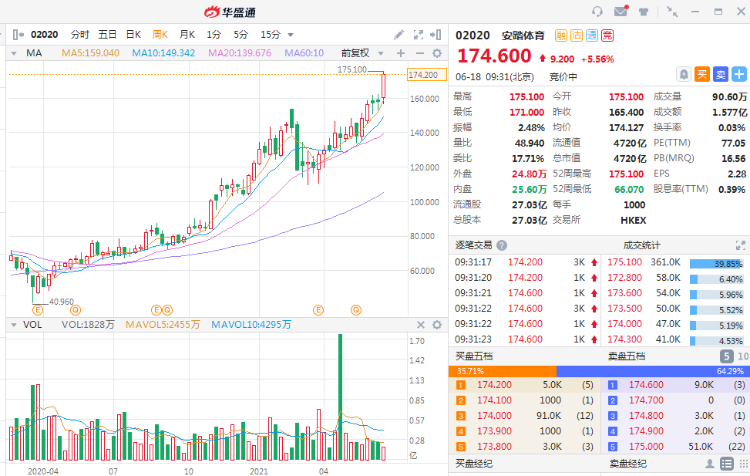The image size is (750, 476).
Task: Open the messages envelope icon
Action: click(x=621, y=11)
